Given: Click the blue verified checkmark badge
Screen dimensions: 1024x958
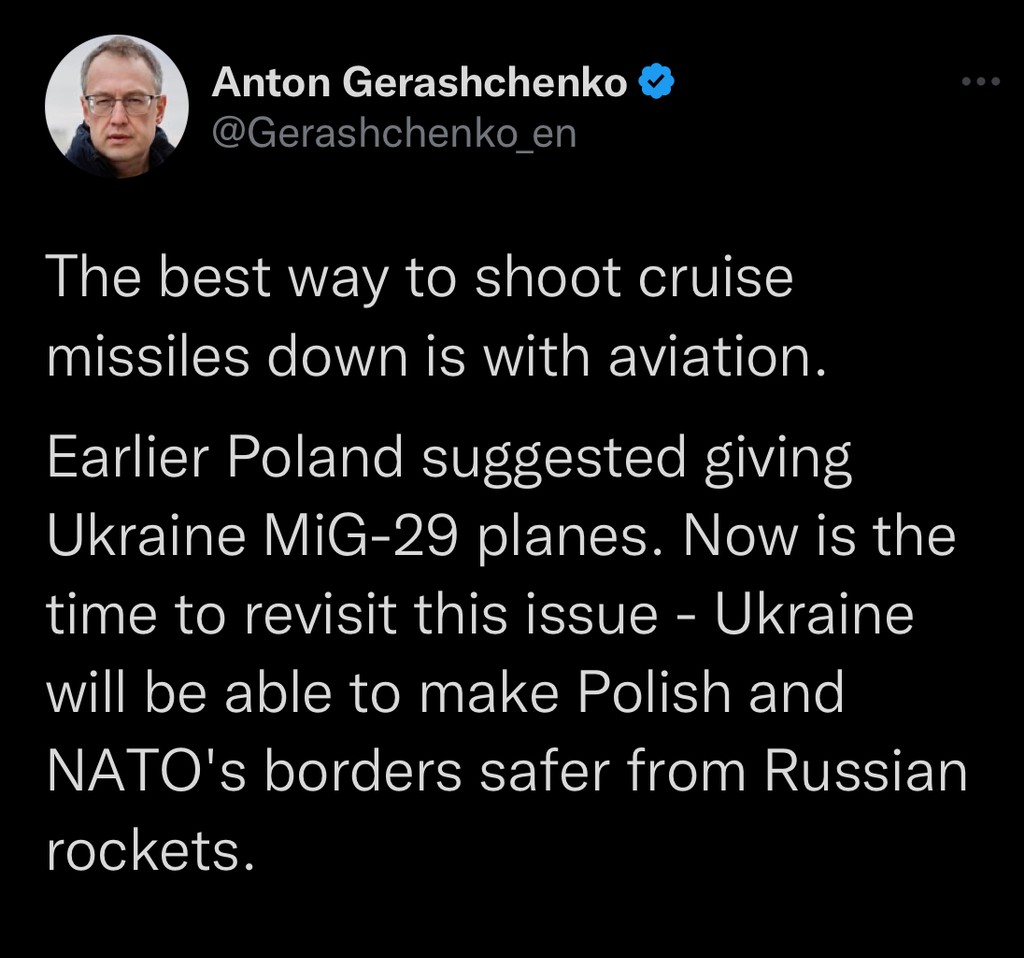Looking at the screenshot, I should pos(655,82).
